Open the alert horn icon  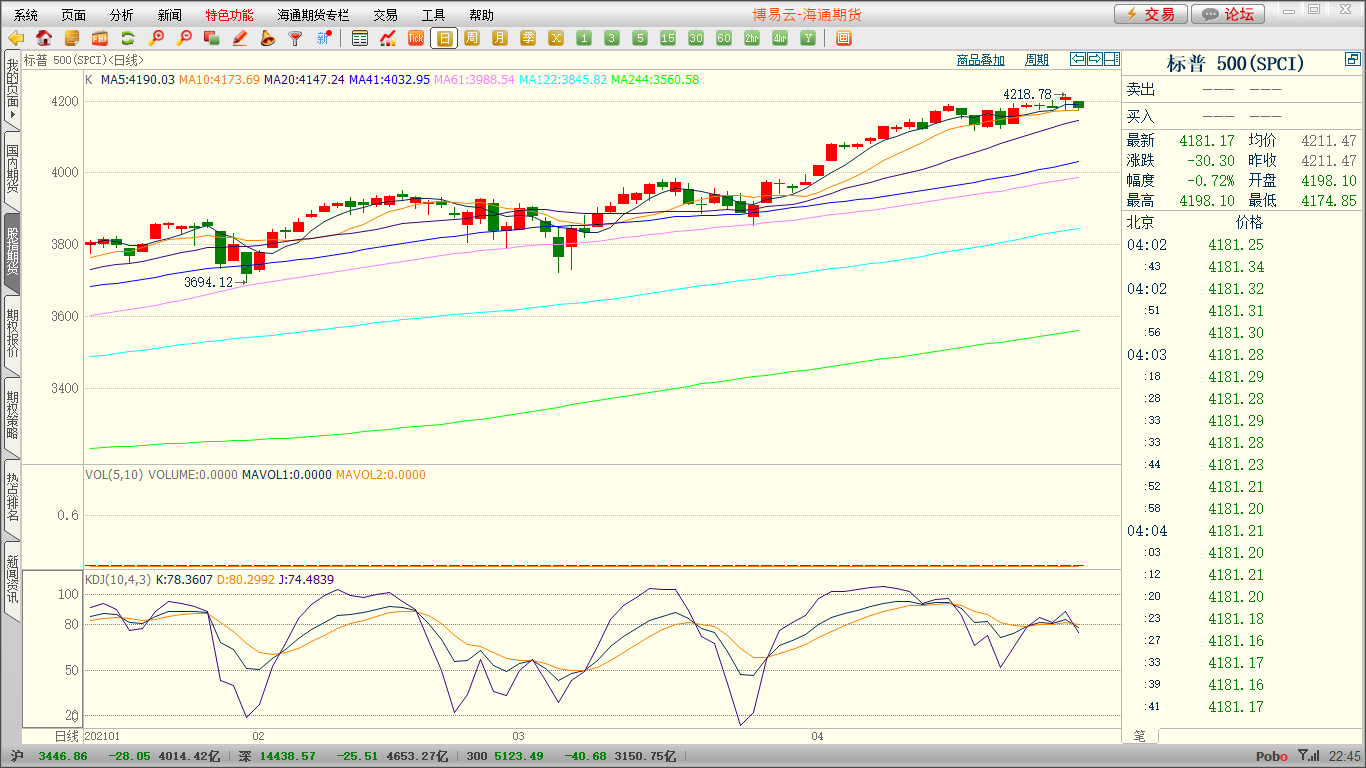[267, 38]
